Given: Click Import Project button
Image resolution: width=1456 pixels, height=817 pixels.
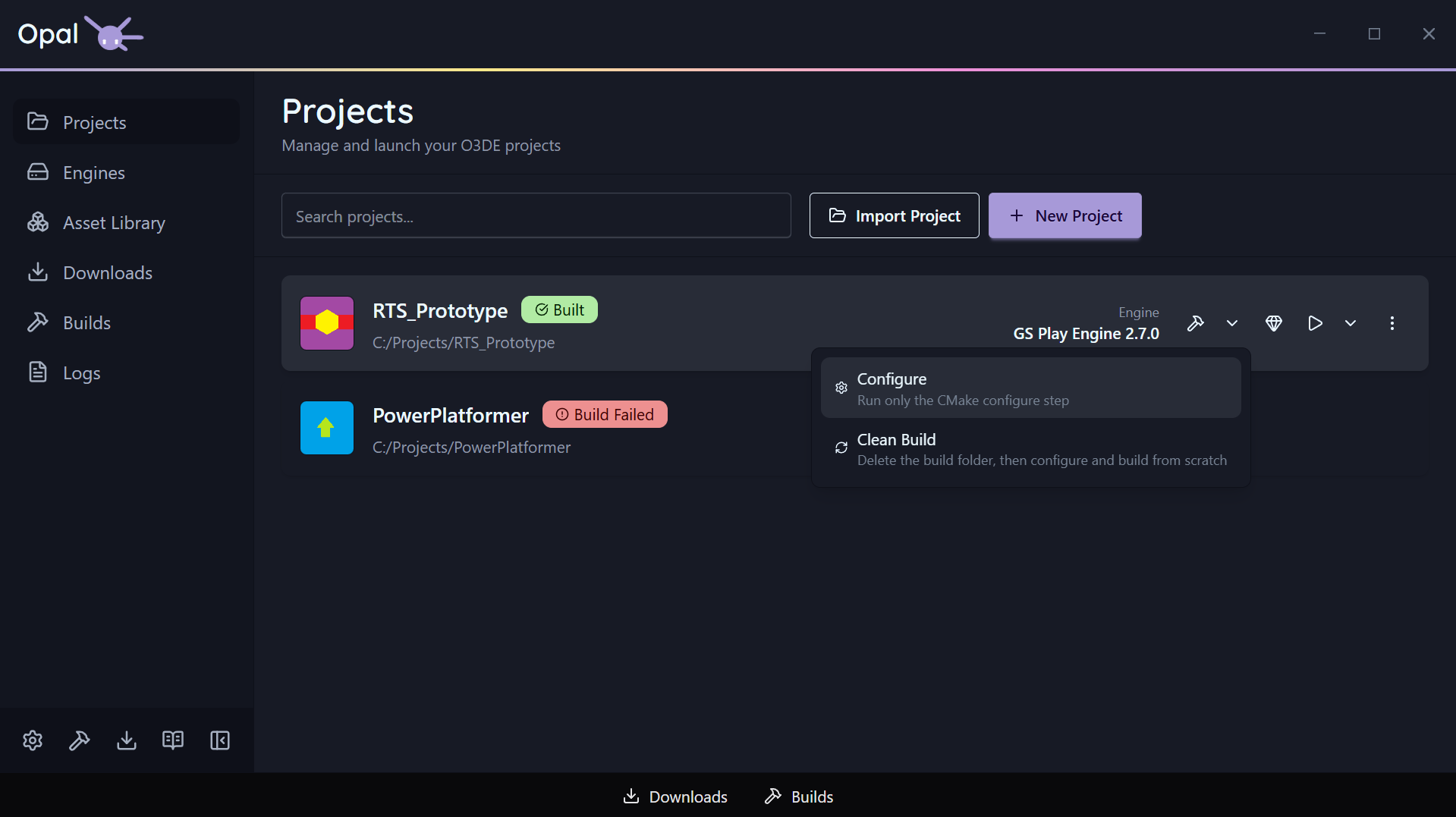Looking at the screenshot, I should 894,215.
